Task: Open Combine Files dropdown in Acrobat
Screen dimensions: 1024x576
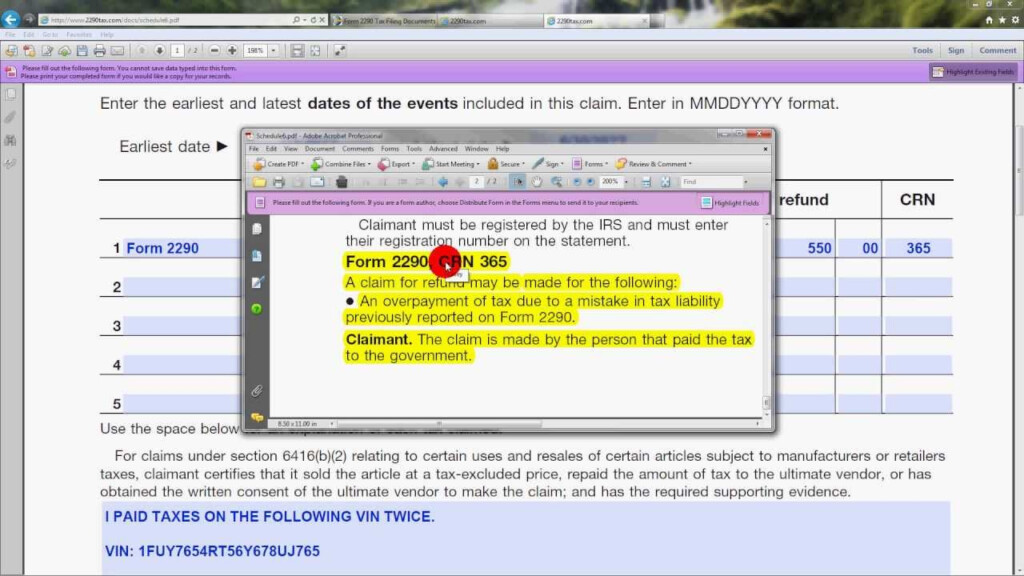Action: pos(341,164)
